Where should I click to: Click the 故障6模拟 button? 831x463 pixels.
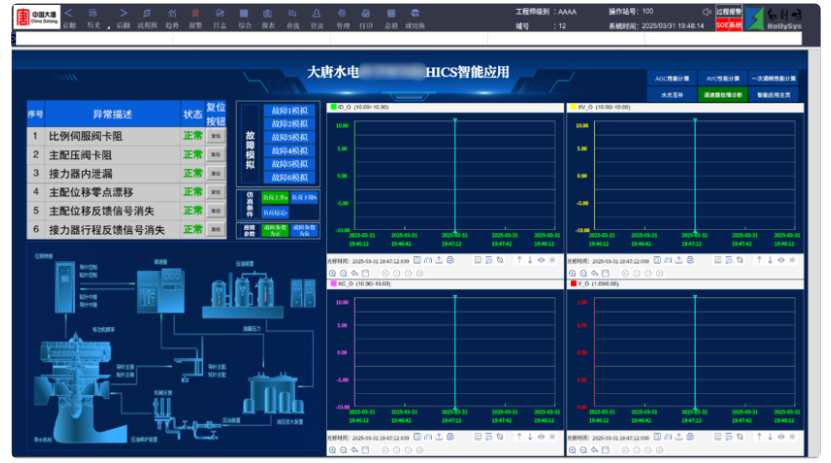tap(289, 177)
